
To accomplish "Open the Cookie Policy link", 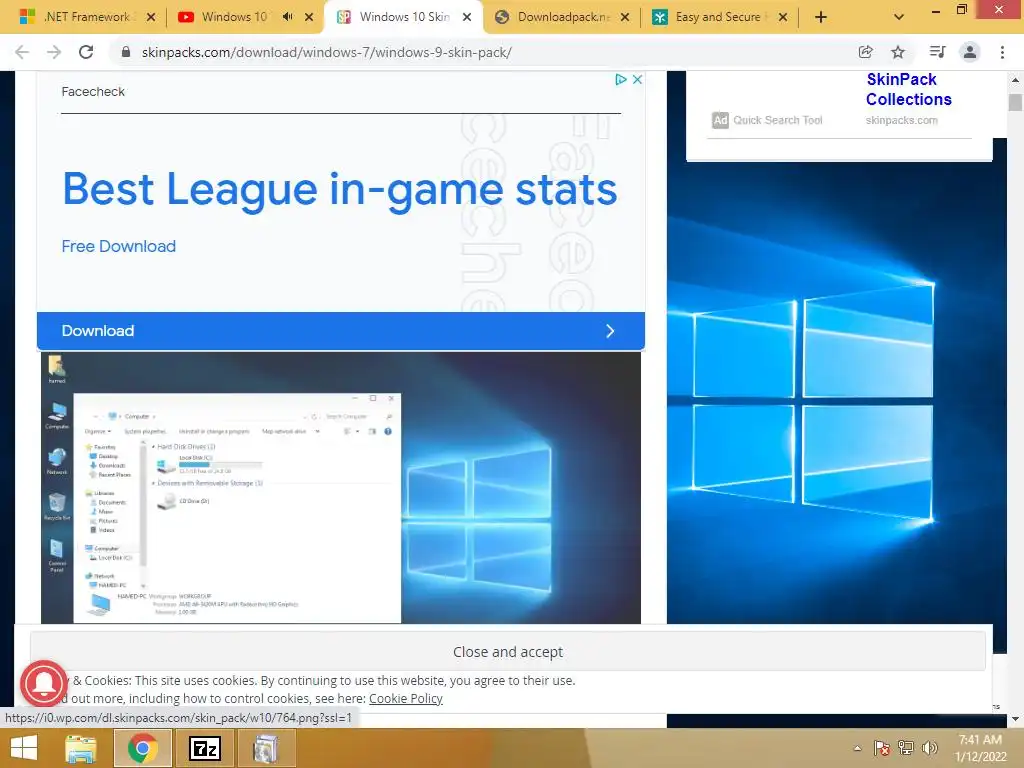I will tap(406, 699).
